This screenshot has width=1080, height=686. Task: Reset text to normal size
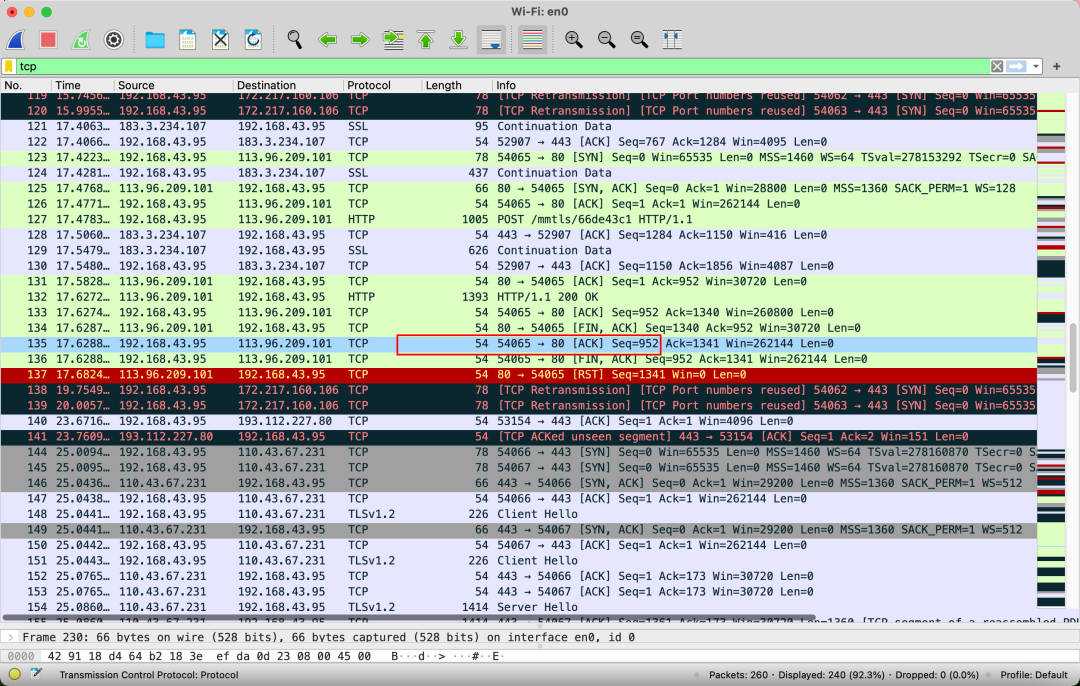click(x=639, y=40)
